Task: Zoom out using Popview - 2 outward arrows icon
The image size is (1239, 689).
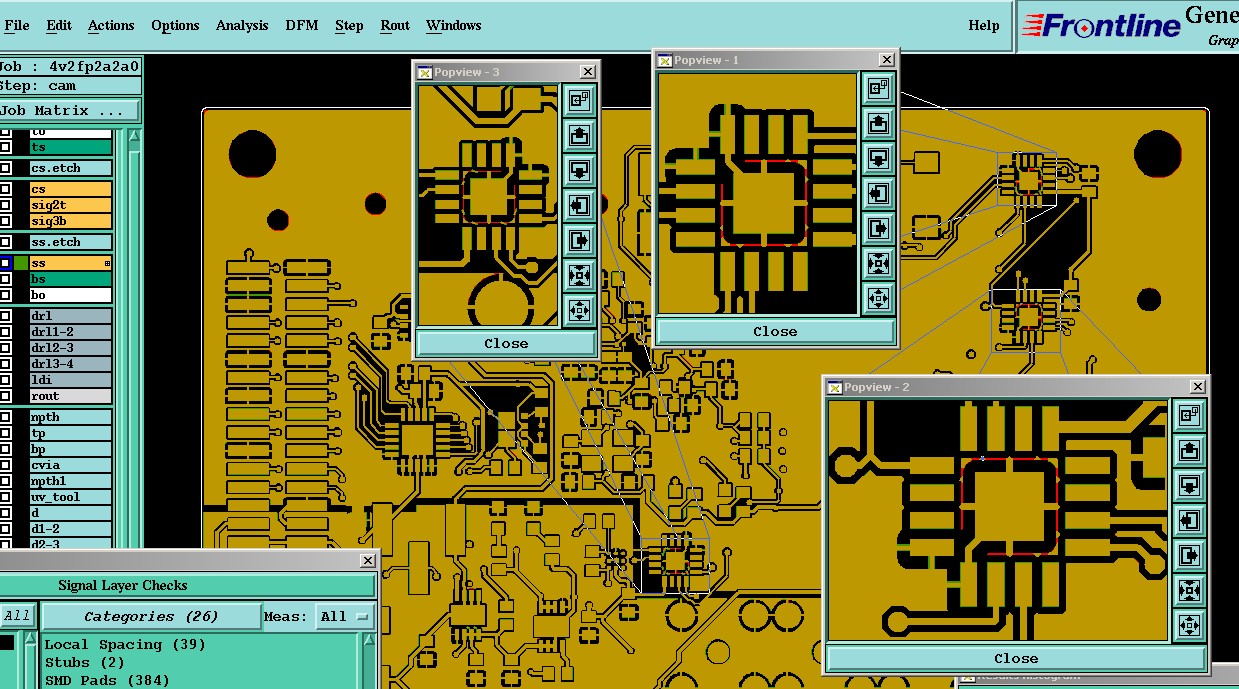Action: (x=1188, y=625)
